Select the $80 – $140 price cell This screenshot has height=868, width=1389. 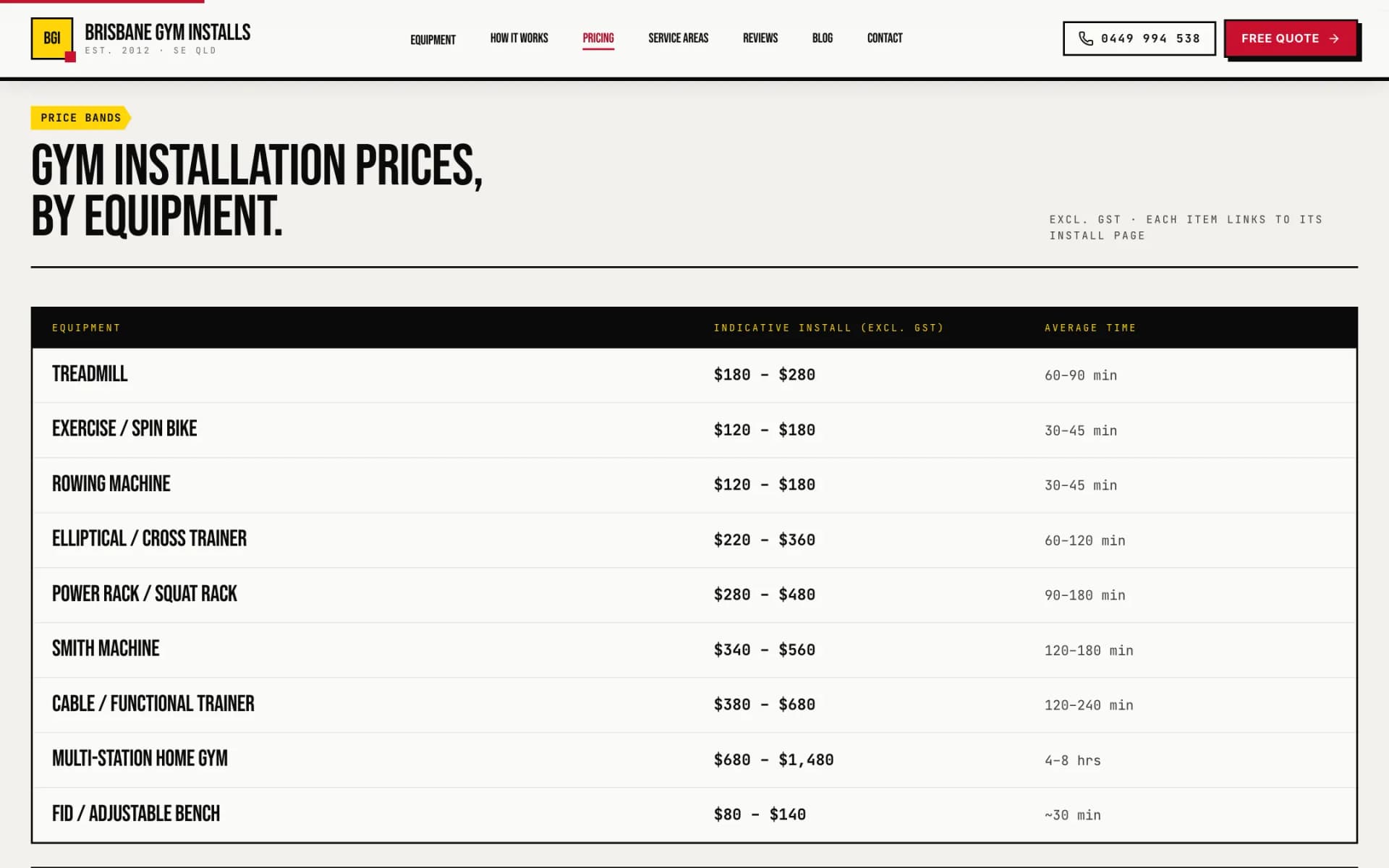click(x=760, y=814)
